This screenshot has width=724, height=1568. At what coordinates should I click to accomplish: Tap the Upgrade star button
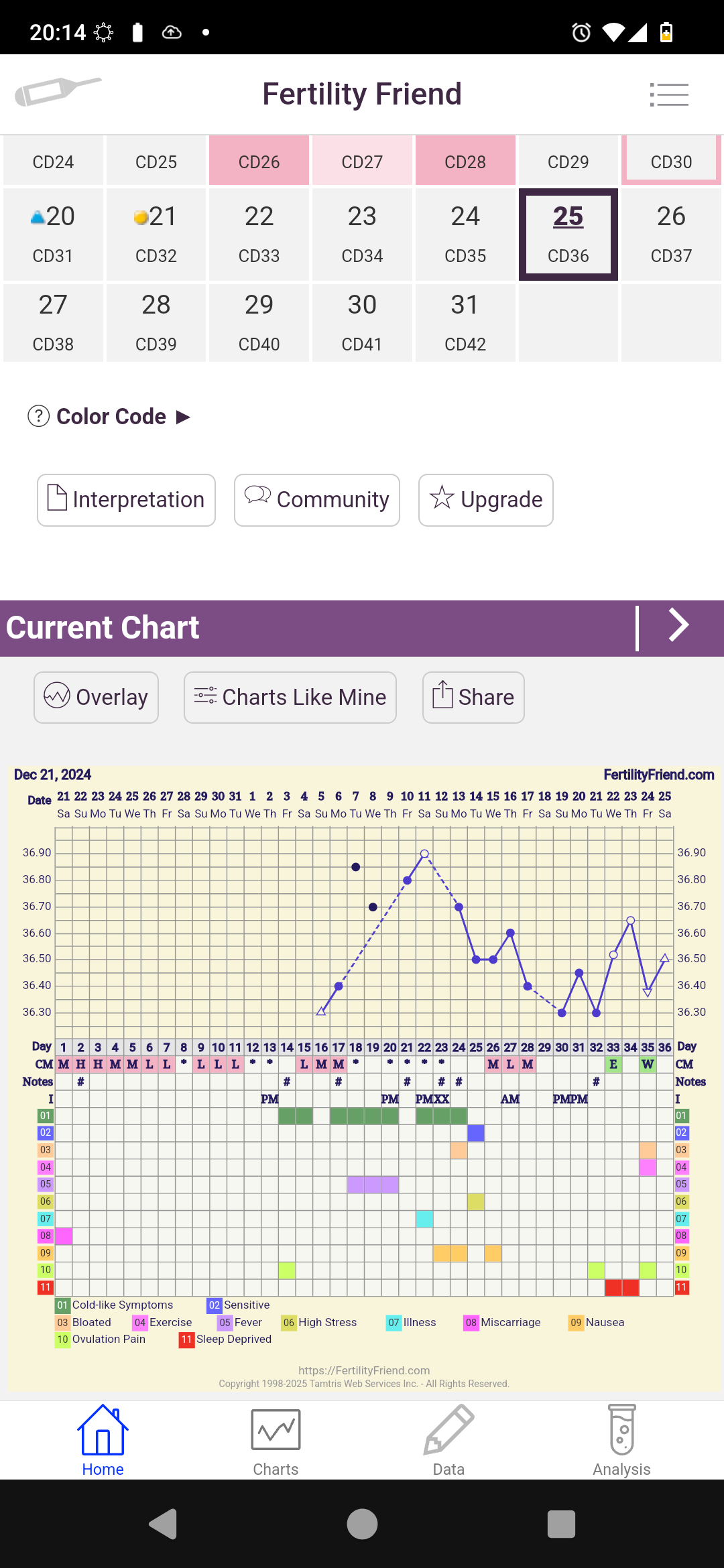tap(485, 500)
